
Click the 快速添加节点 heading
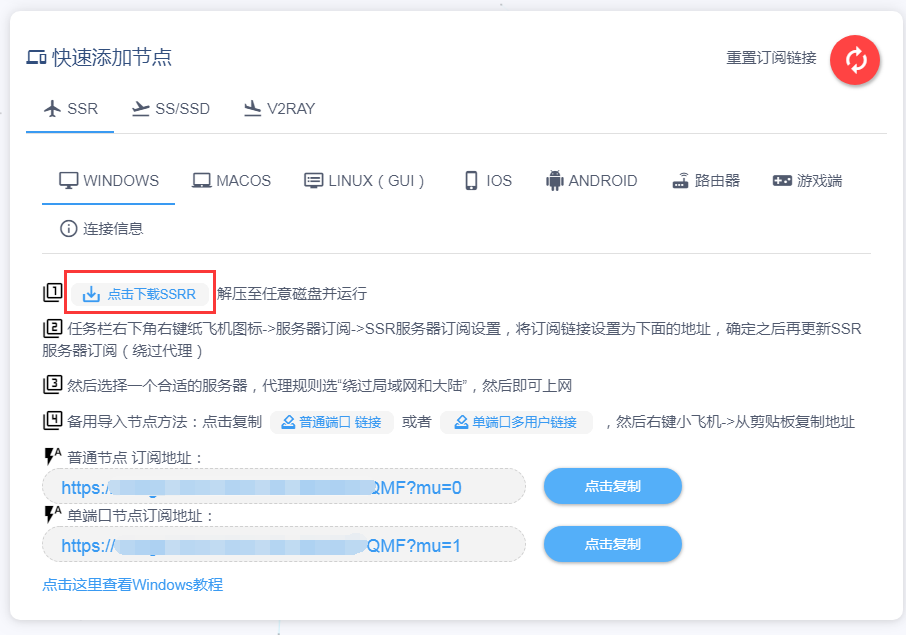coord(112,58)
